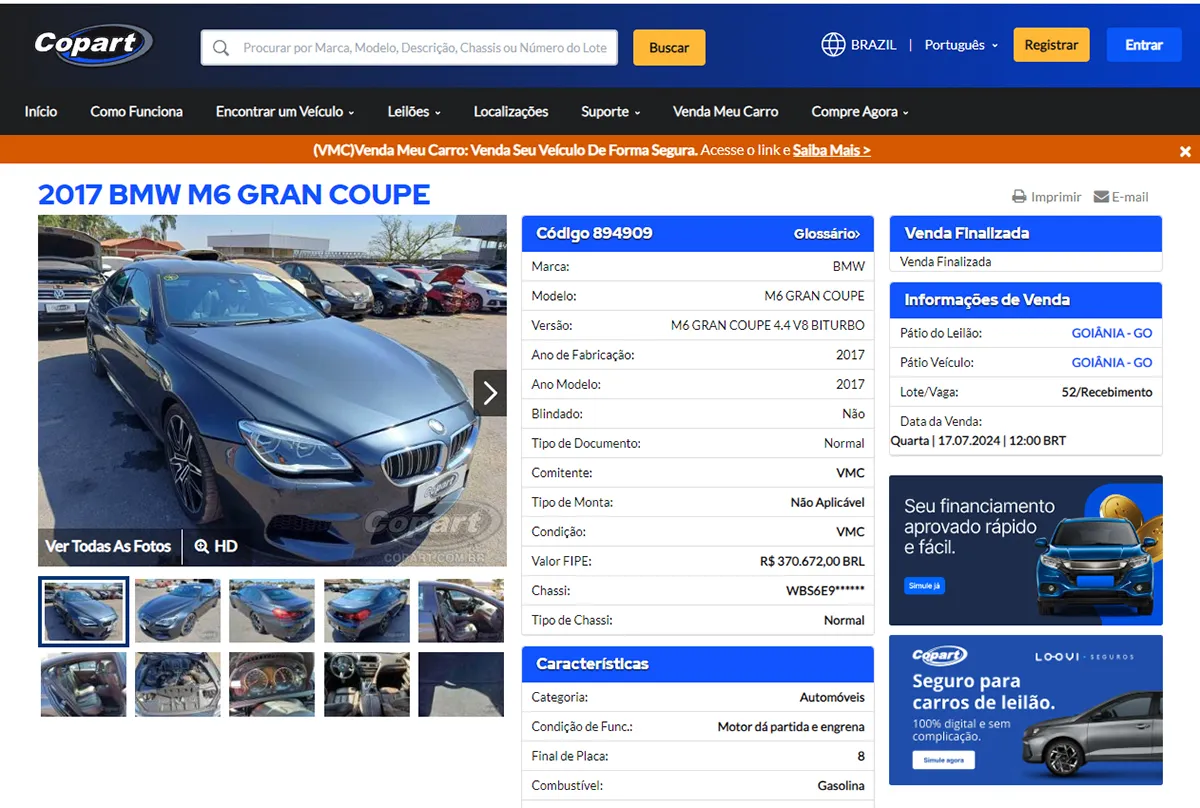Click the printer Imprimir icon
1200x808 pixels.
tap(1019, 197)
